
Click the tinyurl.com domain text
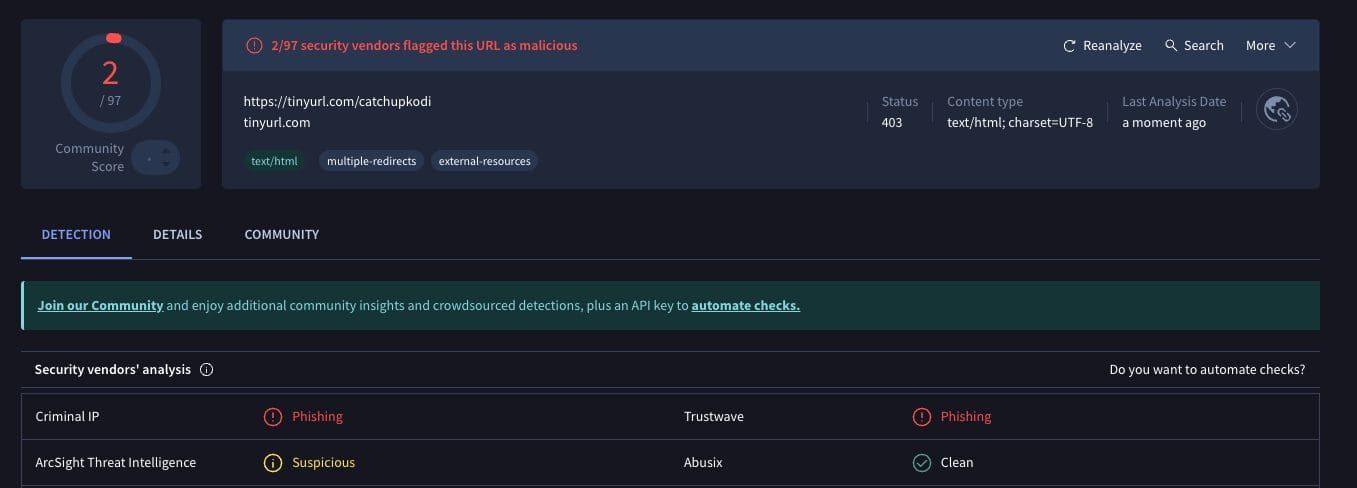tap(277, 123)
